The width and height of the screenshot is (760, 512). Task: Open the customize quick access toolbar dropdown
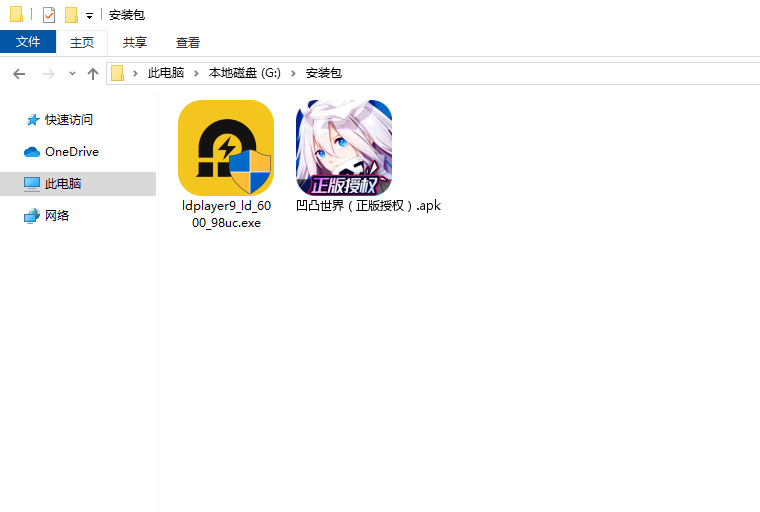pyautogui.click(x=89, y=16)
